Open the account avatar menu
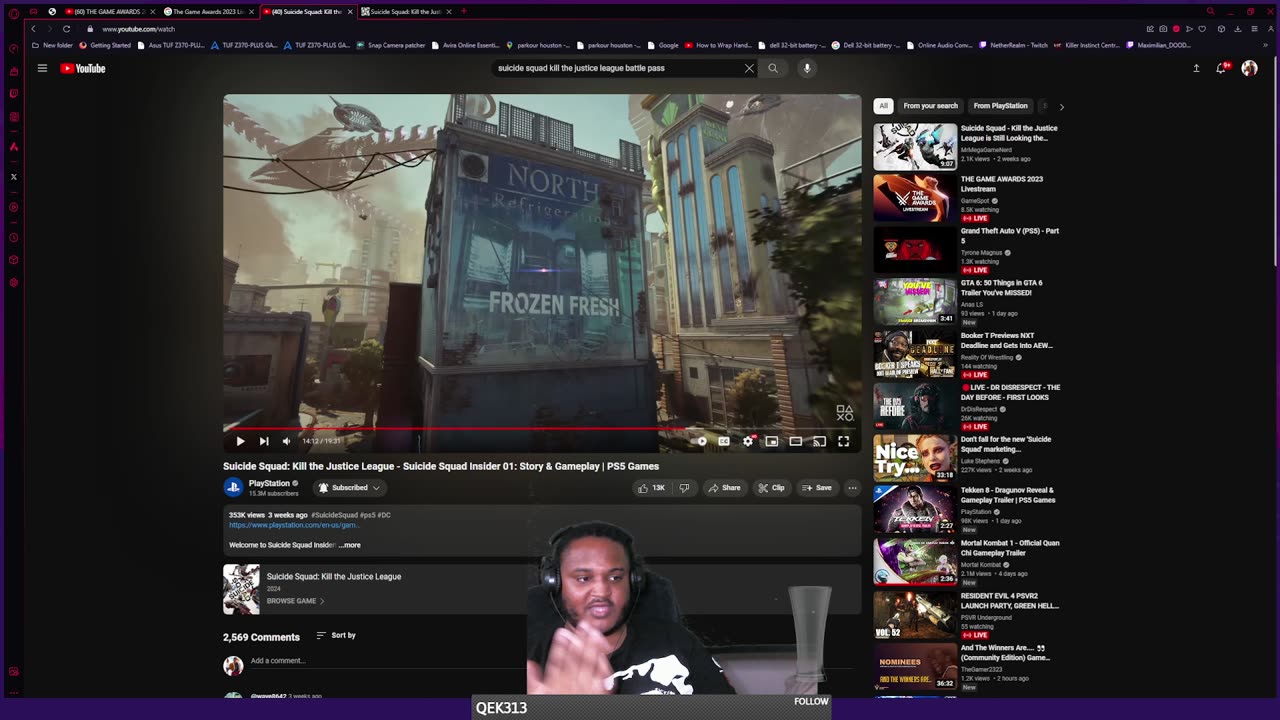 point(1249,68)
